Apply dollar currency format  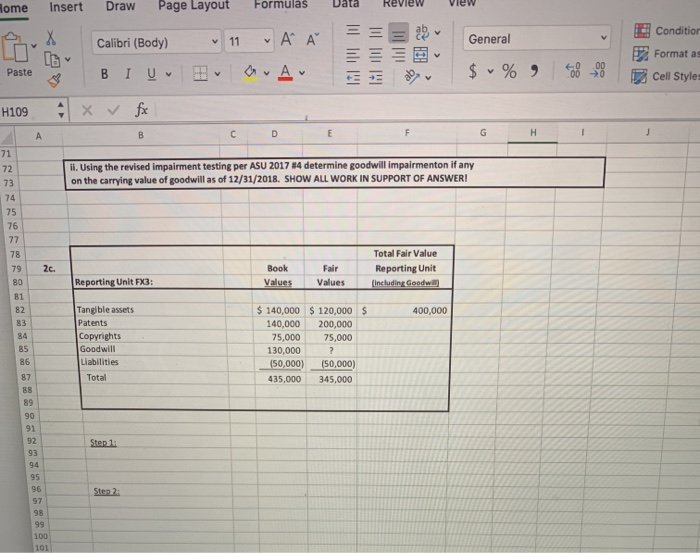coord(473,71)
